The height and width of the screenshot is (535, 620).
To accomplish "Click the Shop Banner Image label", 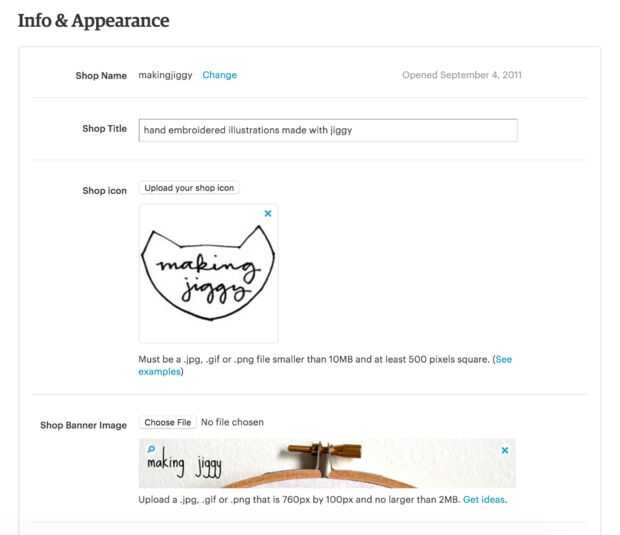I will point(83,425).
